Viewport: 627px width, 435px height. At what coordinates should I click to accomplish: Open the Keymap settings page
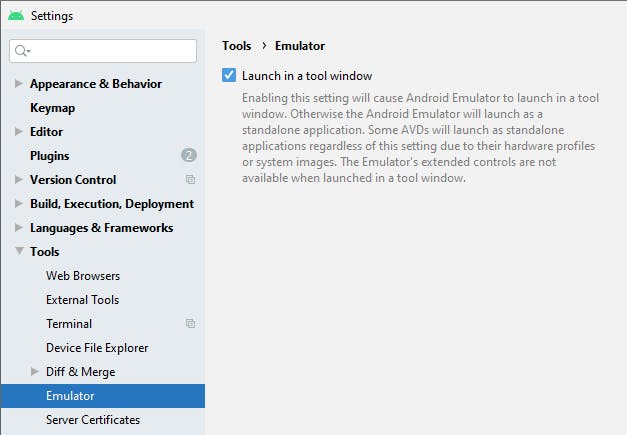pos(52,108)
